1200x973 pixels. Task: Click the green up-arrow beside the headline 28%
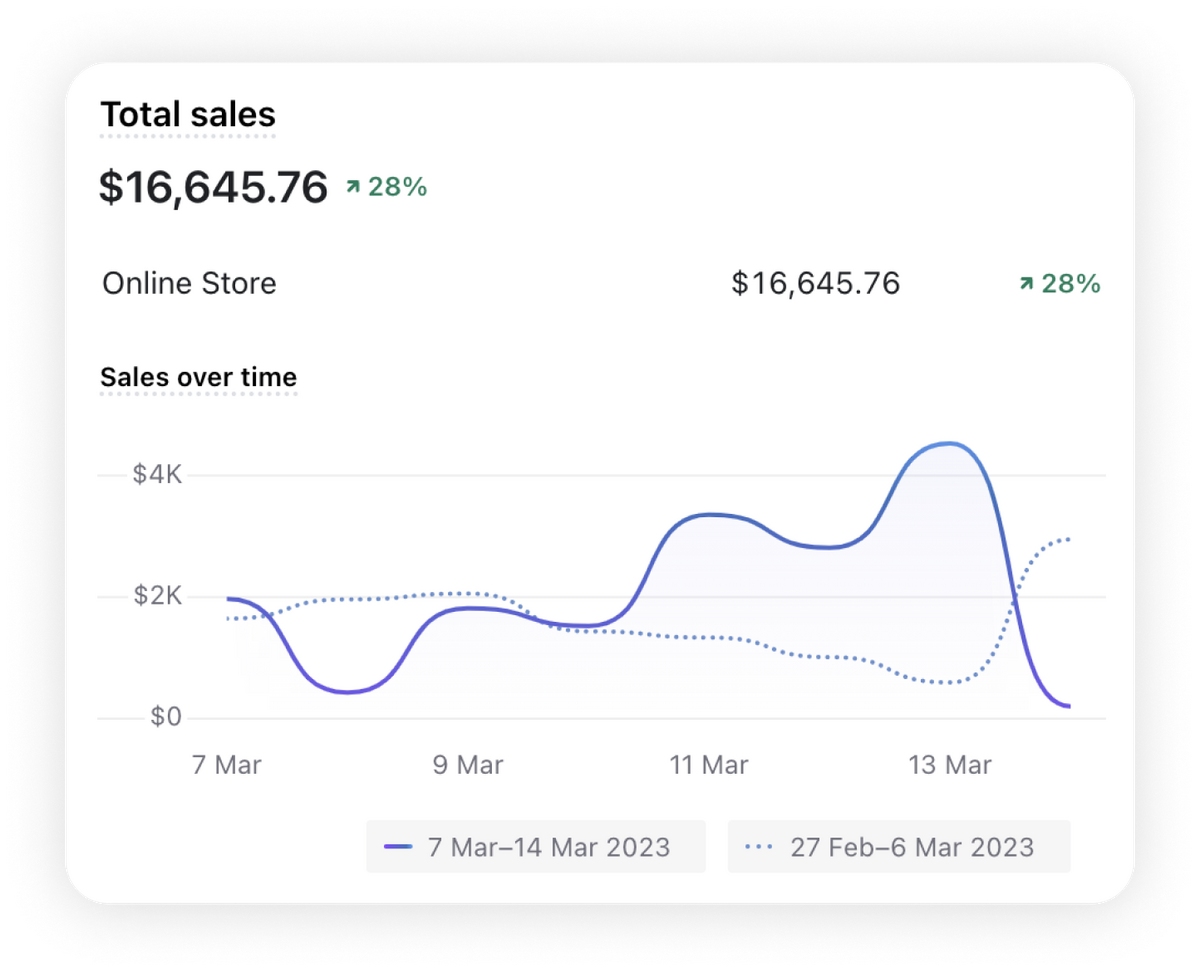tap(352, 186)
